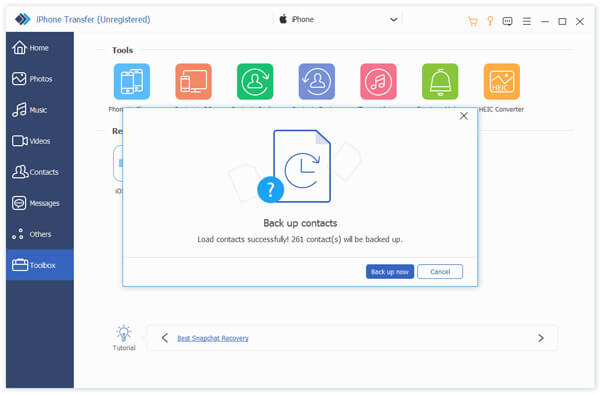Open the Music sidebar section
The width and height of the screenshot is (600, 394).
pyautogui.click(x=40, y=110)
